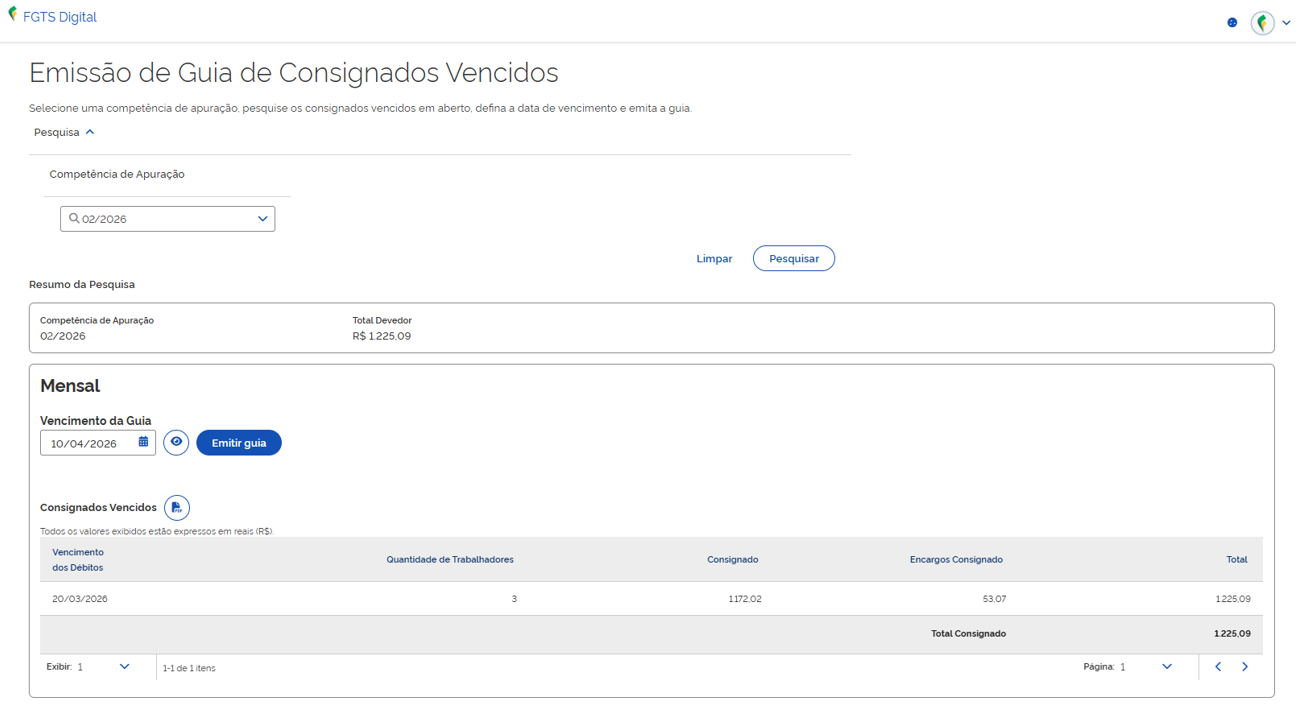Toggle the eye preview icon next to Emitir guia
1296x708 pixels.
(x=176, y=442)
